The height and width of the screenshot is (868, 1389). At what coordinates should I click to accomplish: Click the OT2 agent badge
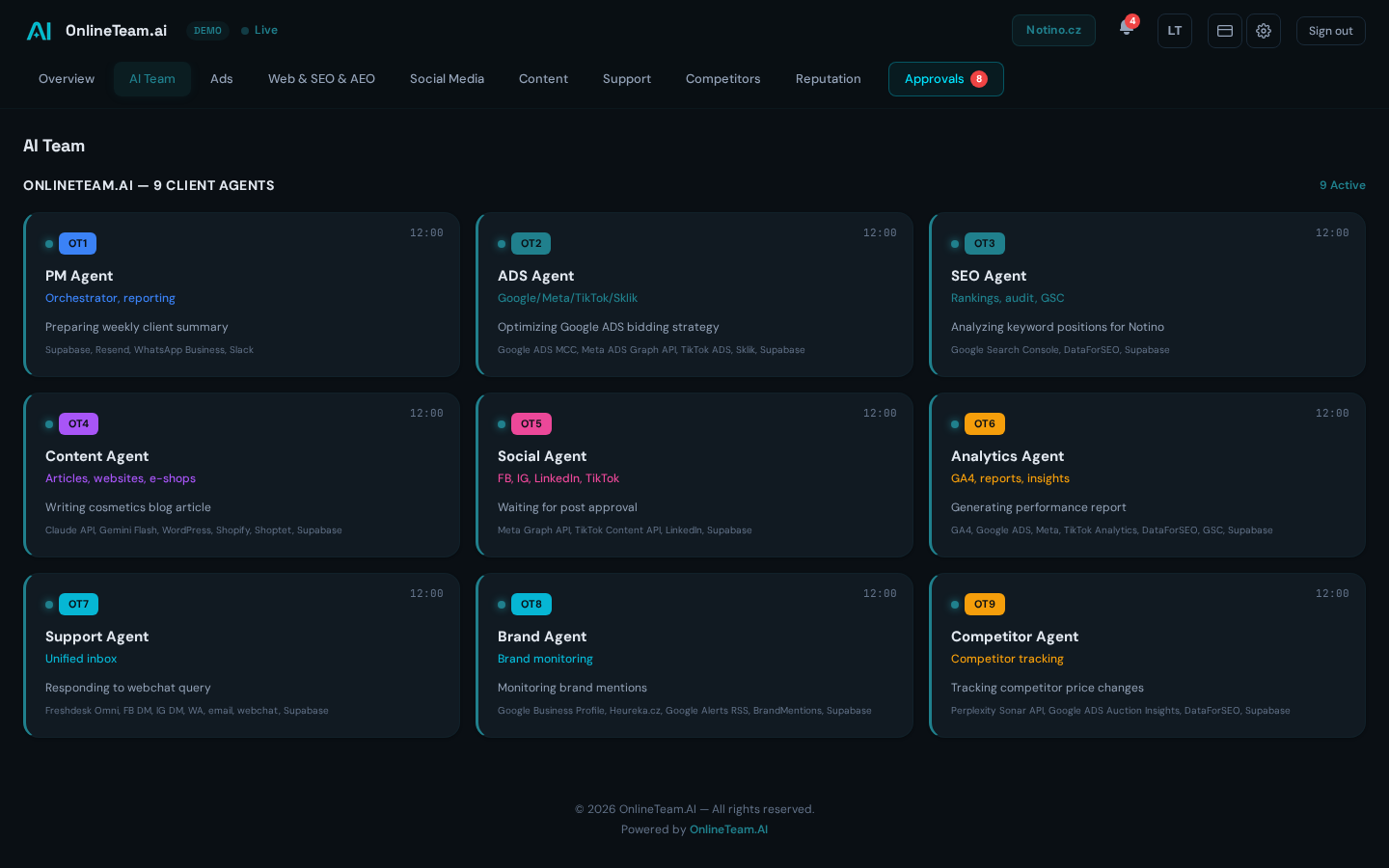click(531, 244)
